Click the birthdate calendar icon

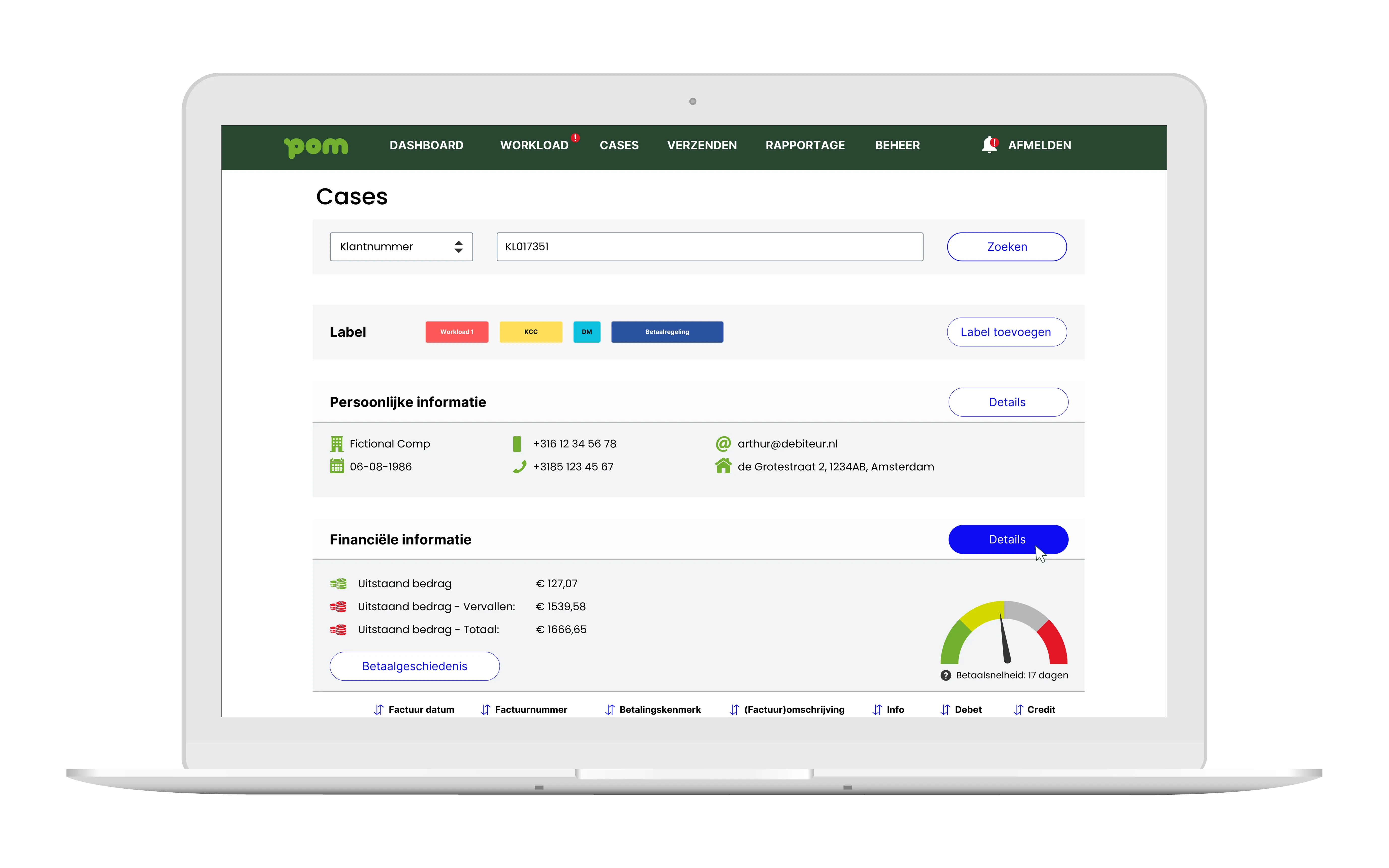click(337, 466)
